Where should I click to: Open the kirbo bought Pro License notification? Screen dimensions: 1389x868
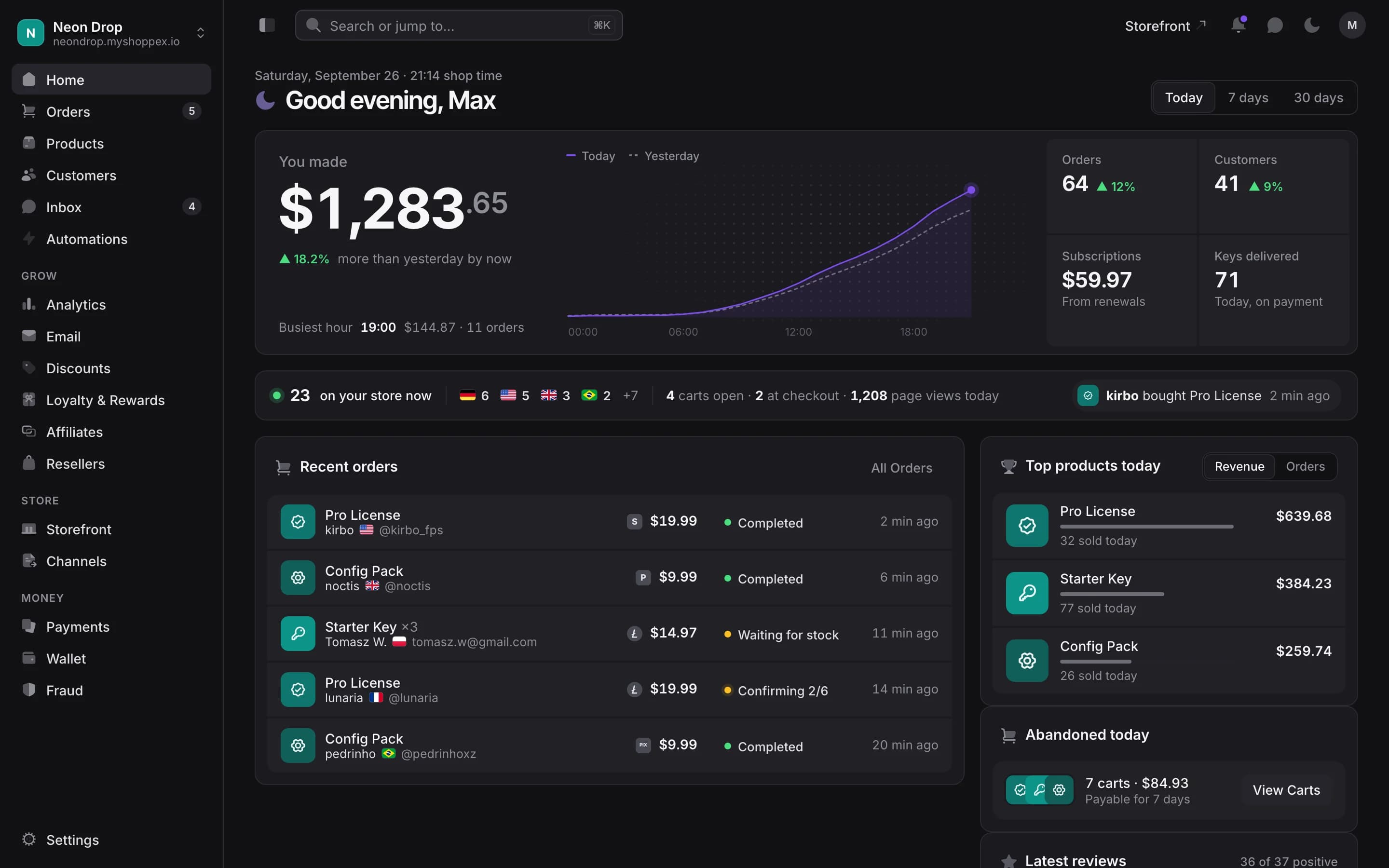click(x=1206, y=395)
